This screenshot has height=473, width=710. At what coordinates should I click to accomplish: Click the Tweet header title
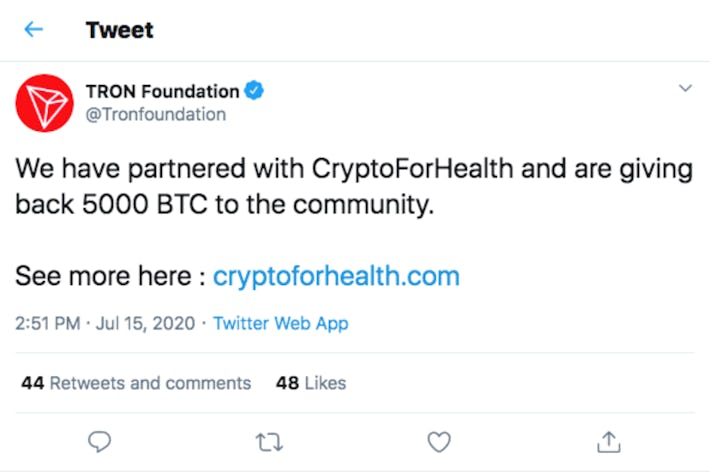(120, 30)
